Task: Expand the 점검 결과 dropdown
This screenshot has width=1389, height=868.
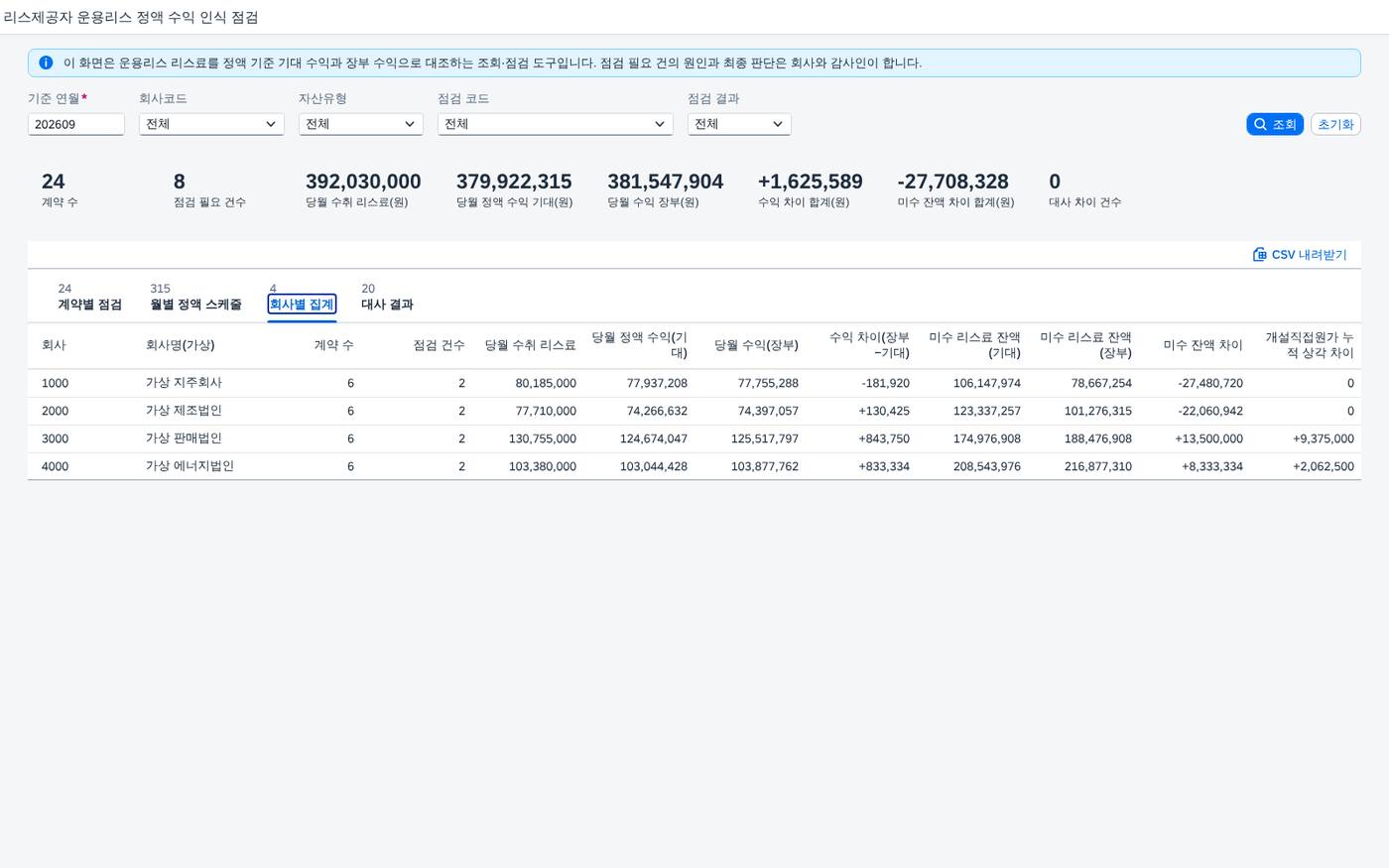Action: pyautogui.click(x=739, y=124)
